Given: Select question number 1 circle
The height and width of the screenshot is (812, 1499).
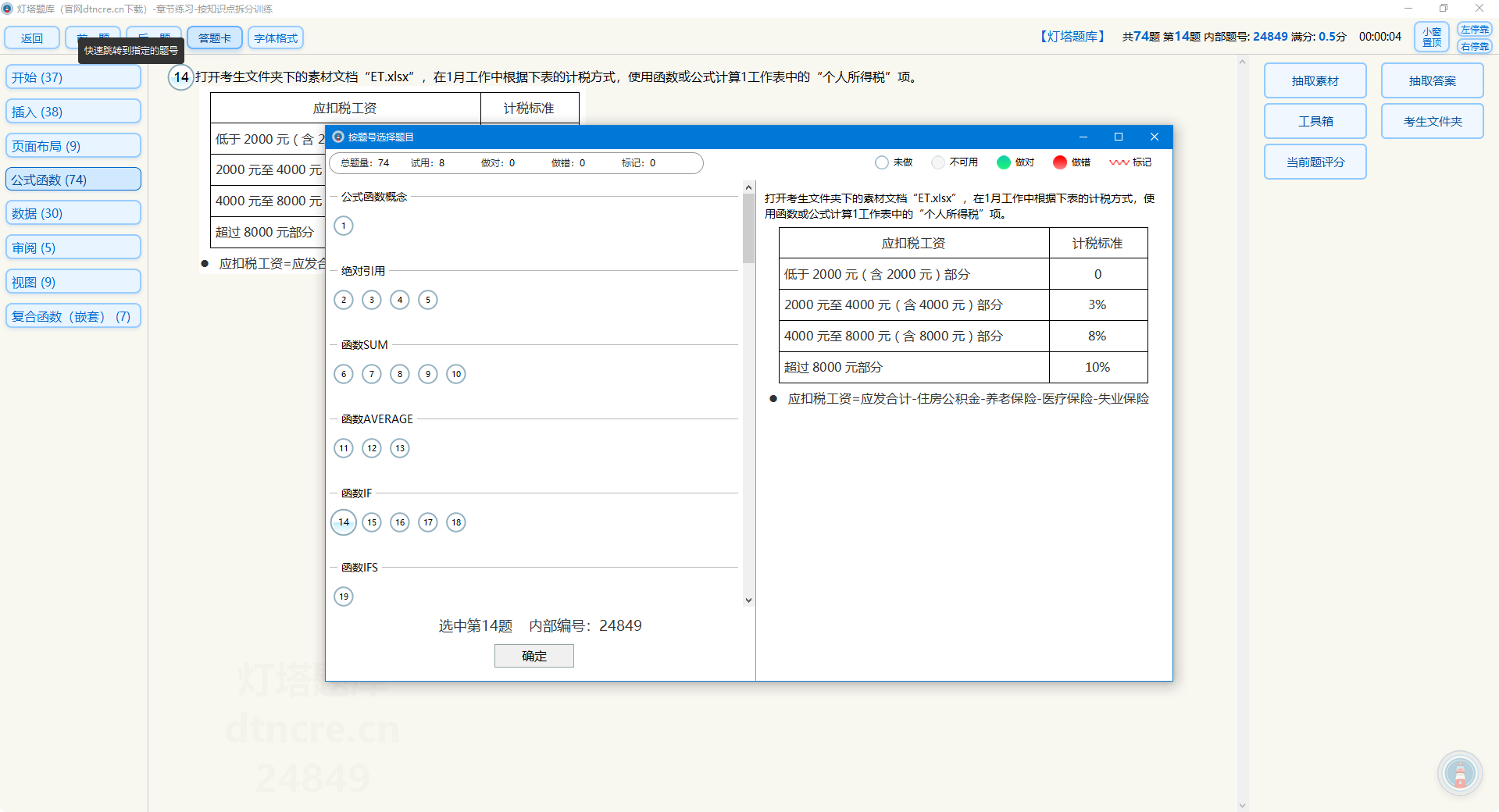Looking at the screenshot, I should click(344, 226).
